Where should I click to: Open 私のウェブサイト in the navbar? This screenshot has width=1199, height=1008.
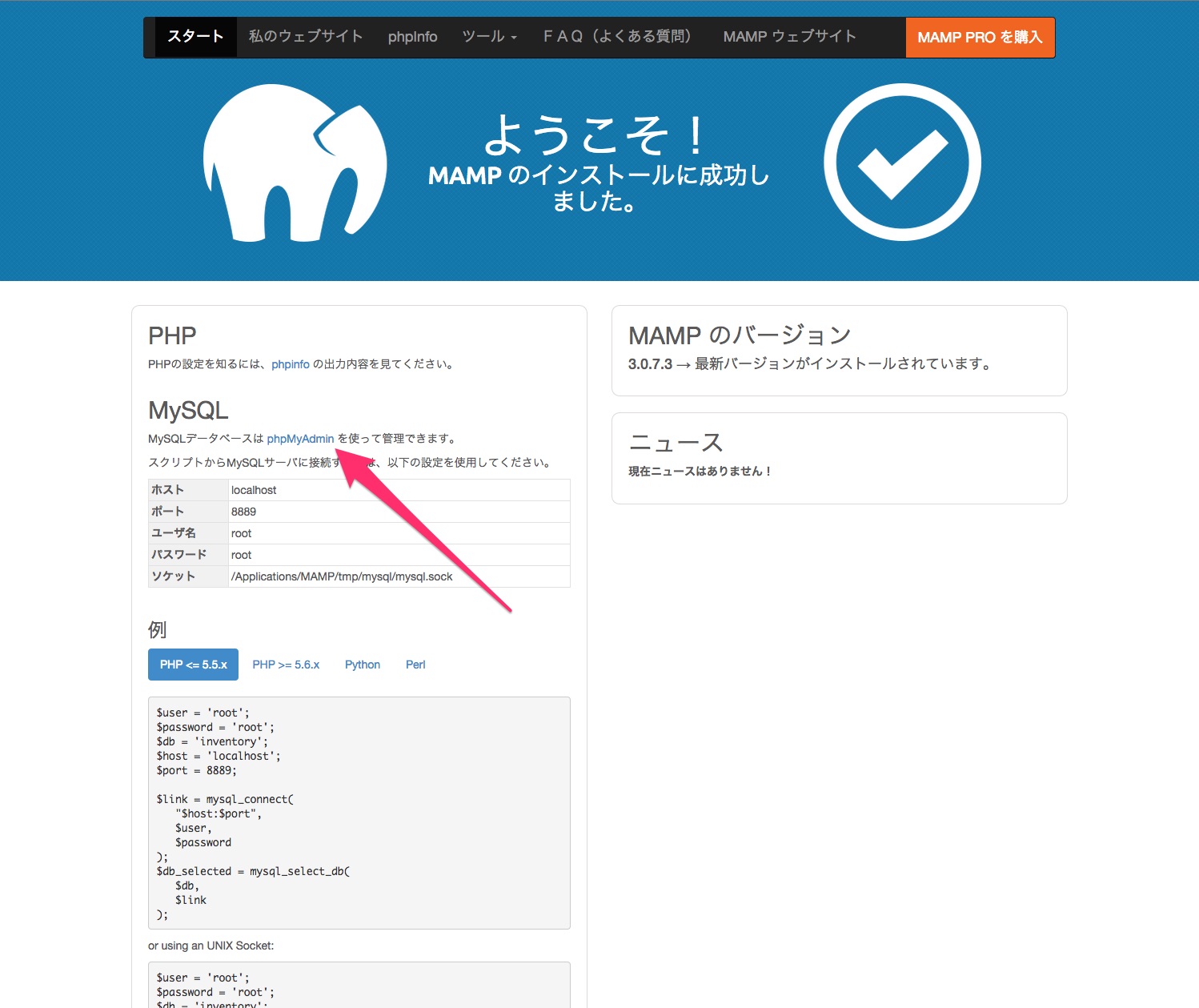click(x=306, y=37)
